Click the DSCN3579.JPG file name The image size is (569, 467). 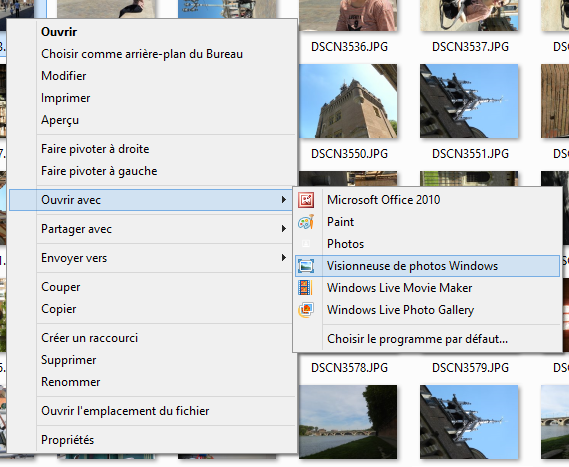click(470, 368)
